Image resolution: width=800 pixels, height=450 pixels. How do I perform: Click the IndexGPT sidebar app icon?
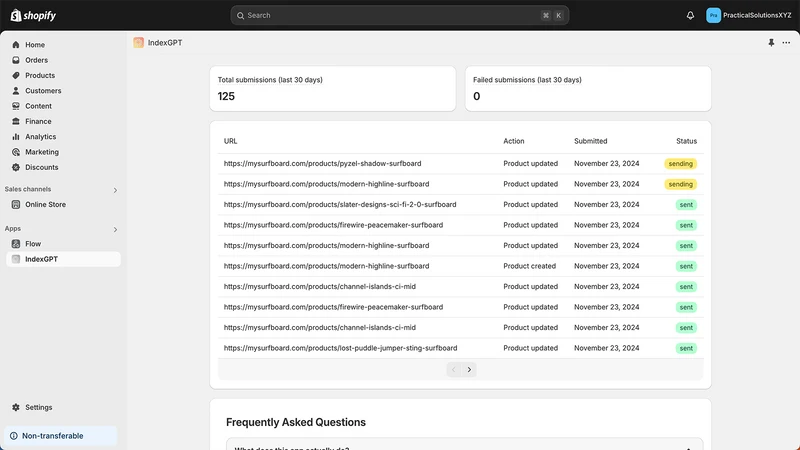(x=16, y=259)
